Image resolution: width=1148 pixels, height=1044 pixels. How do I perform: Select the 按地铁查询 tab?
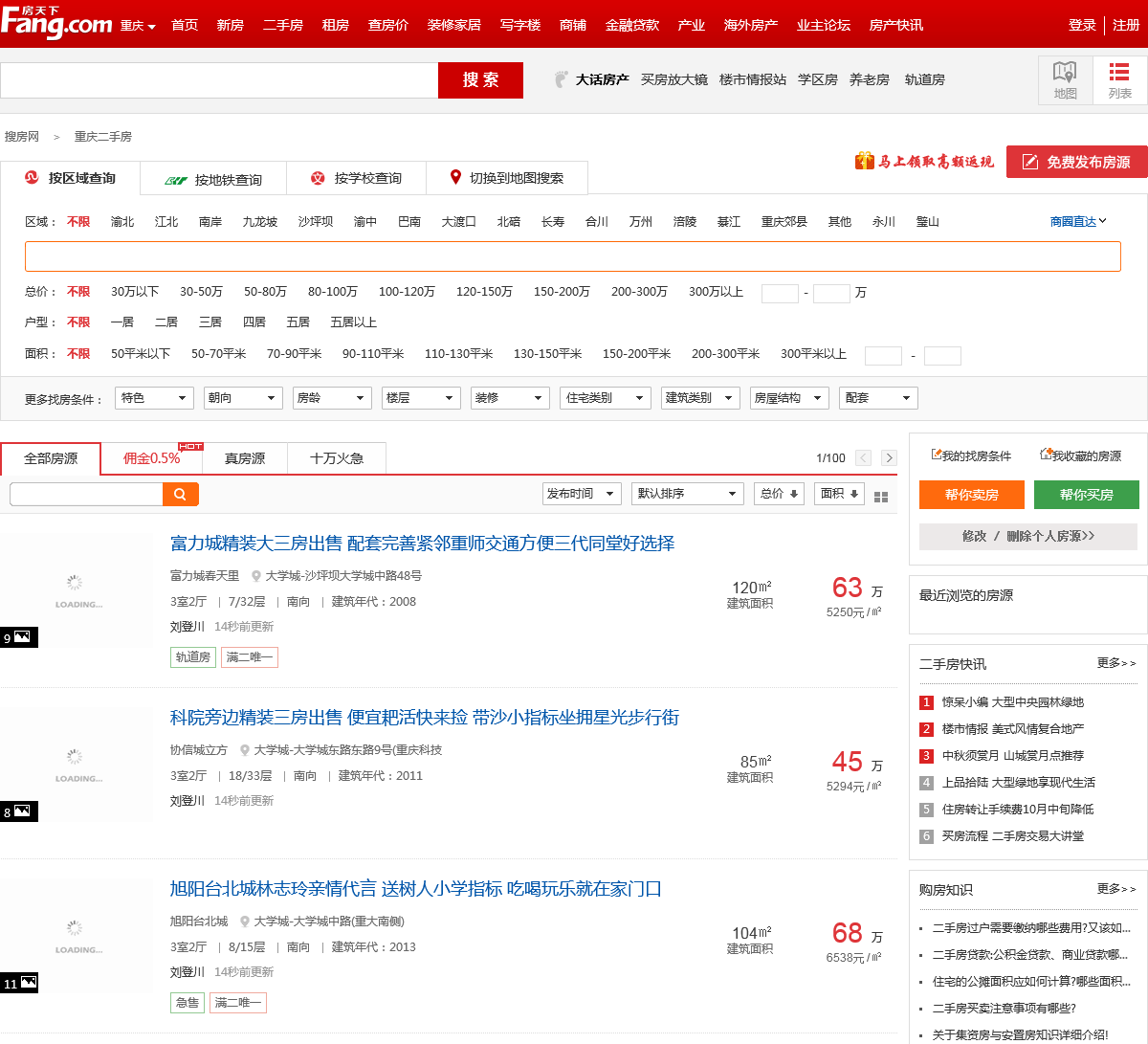[213, 179]
